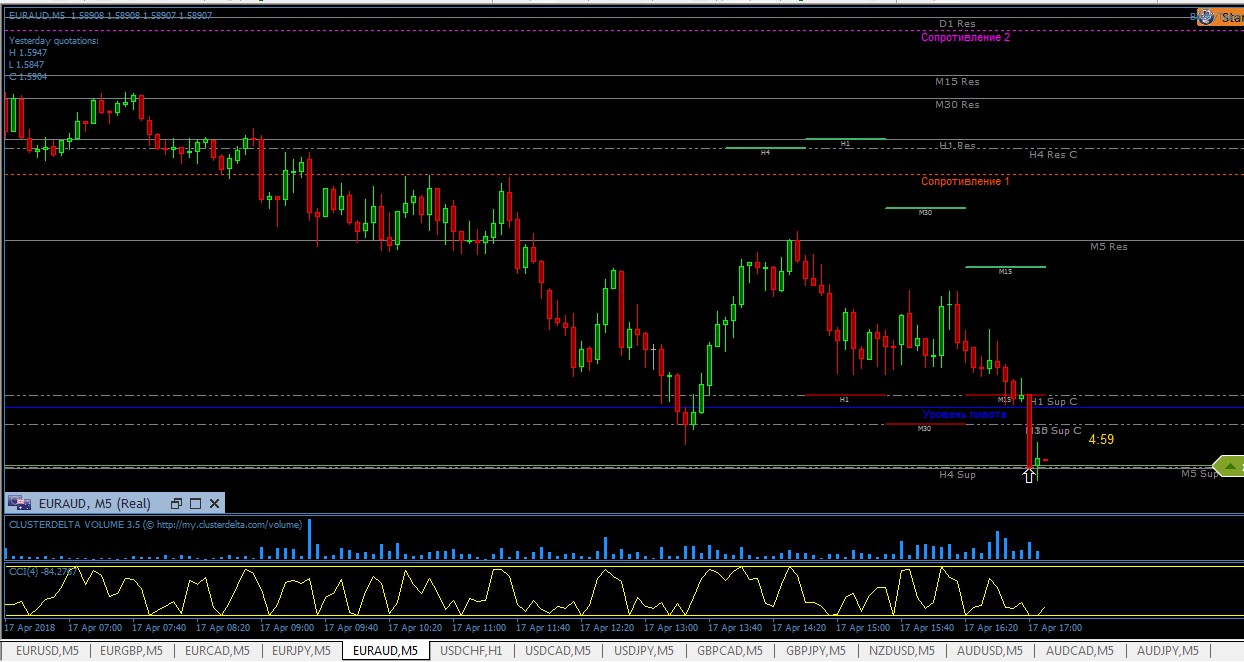
Task: Click the 'Уровень пивота' pivot label
Action: click(x=964, y=414)
